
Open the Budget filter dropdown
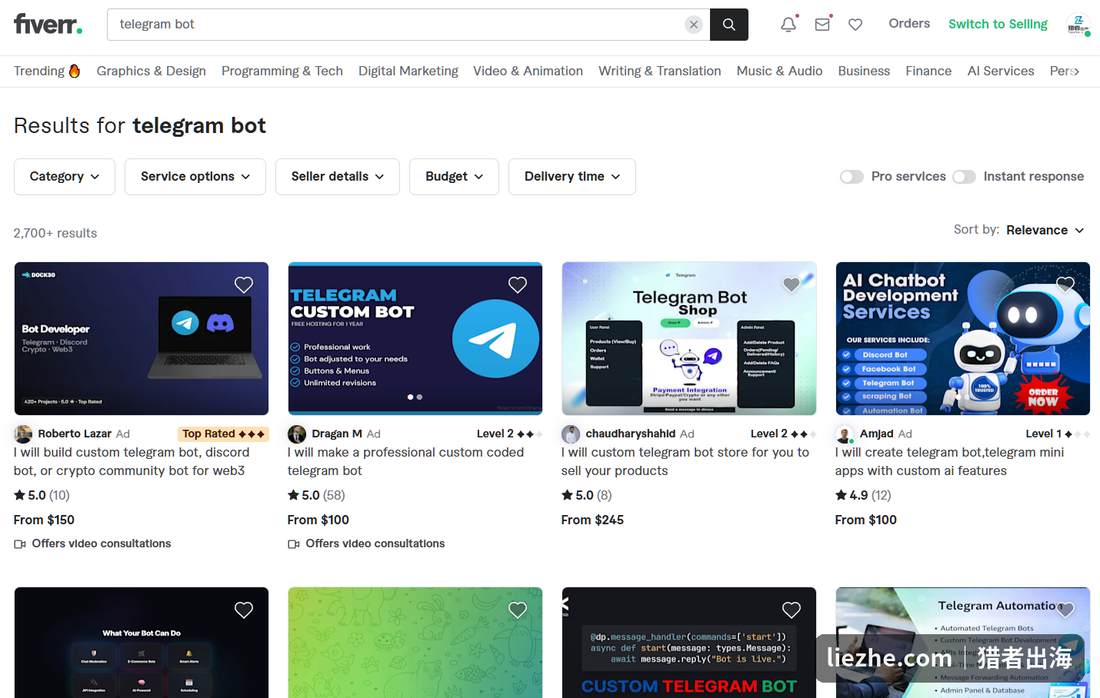point(454,177)
